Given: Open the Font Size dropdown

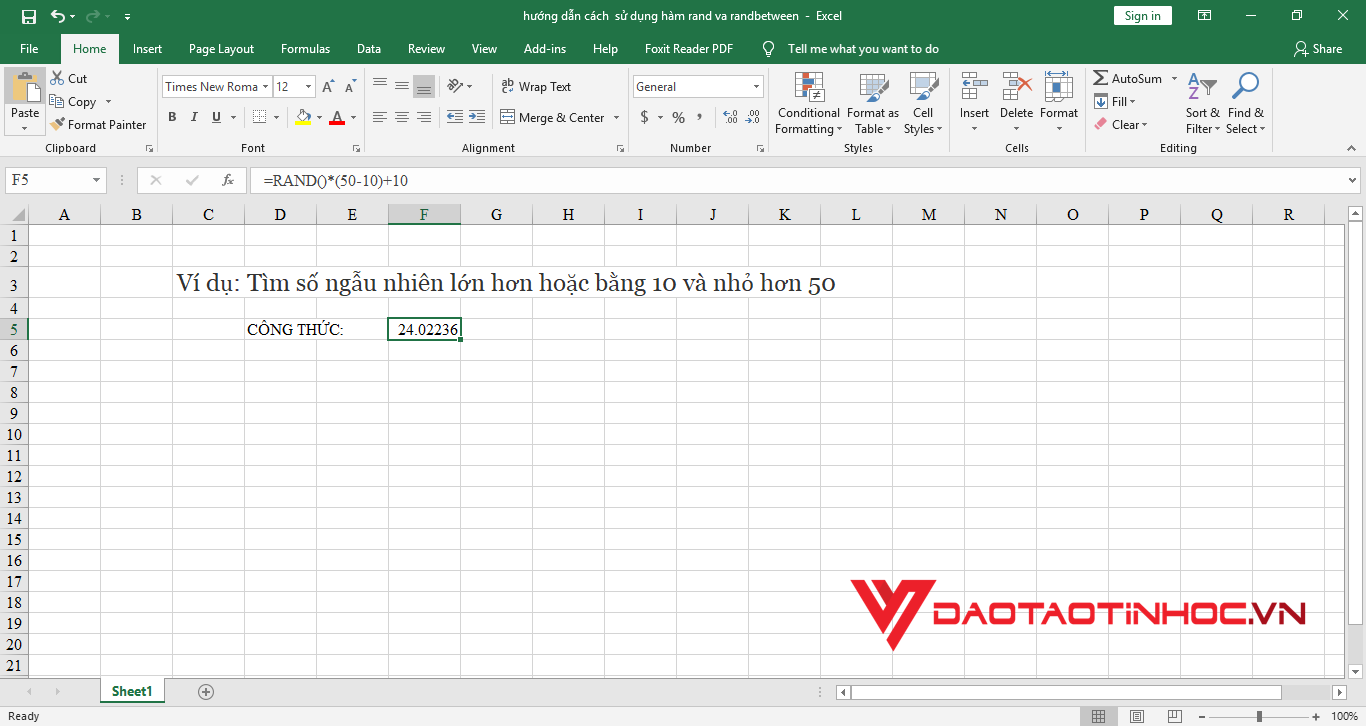Looking at the screenshot, I should click(306, 86).
